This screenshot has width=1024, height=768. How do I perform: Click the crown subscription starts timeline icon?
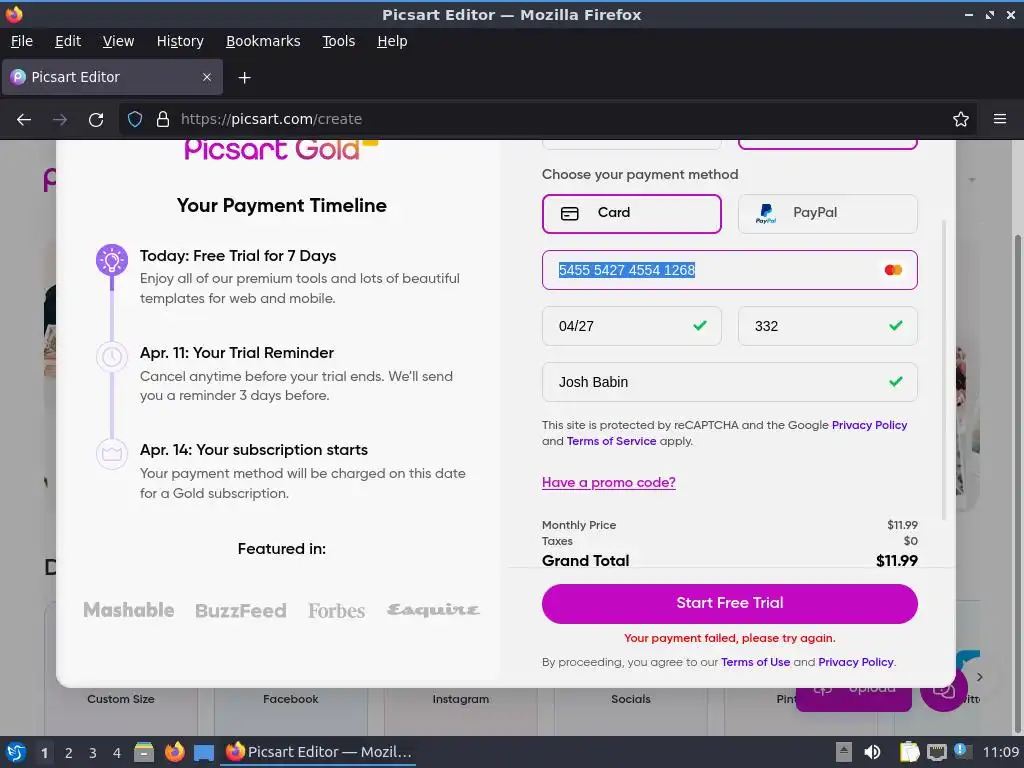[x=112, y=454]
